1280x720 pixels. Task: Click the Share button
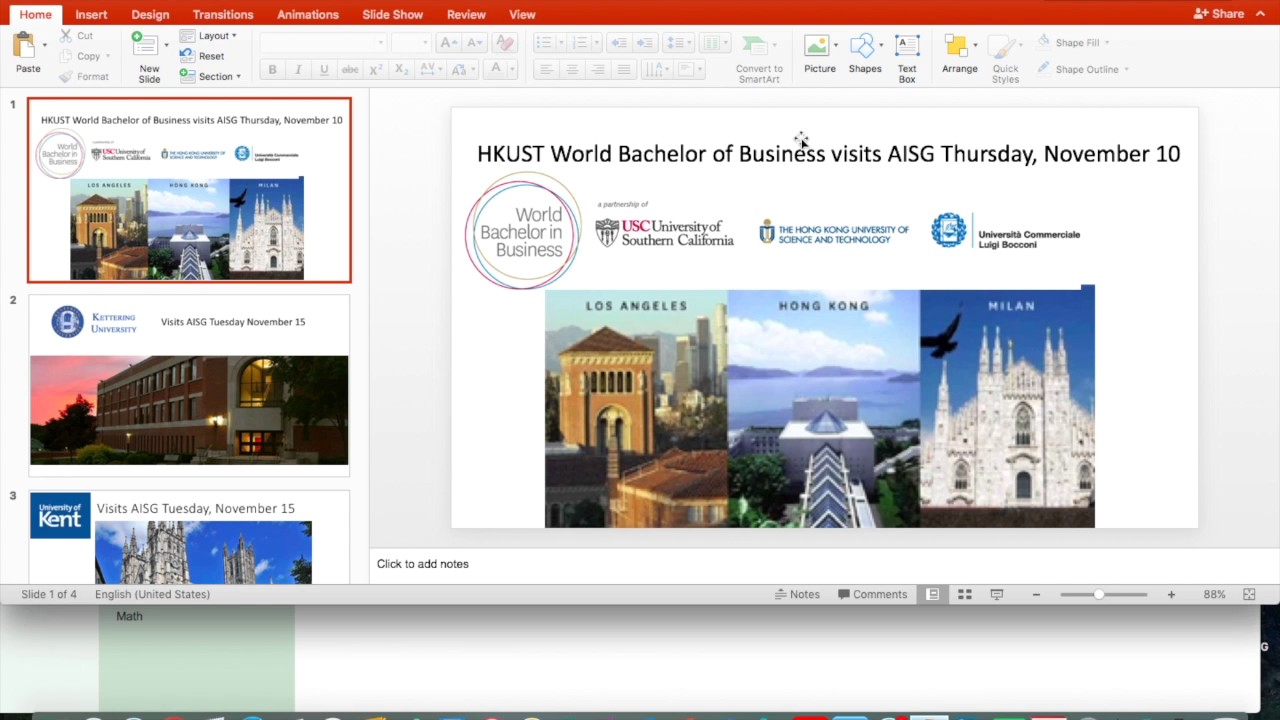(x=1219, y=14)
